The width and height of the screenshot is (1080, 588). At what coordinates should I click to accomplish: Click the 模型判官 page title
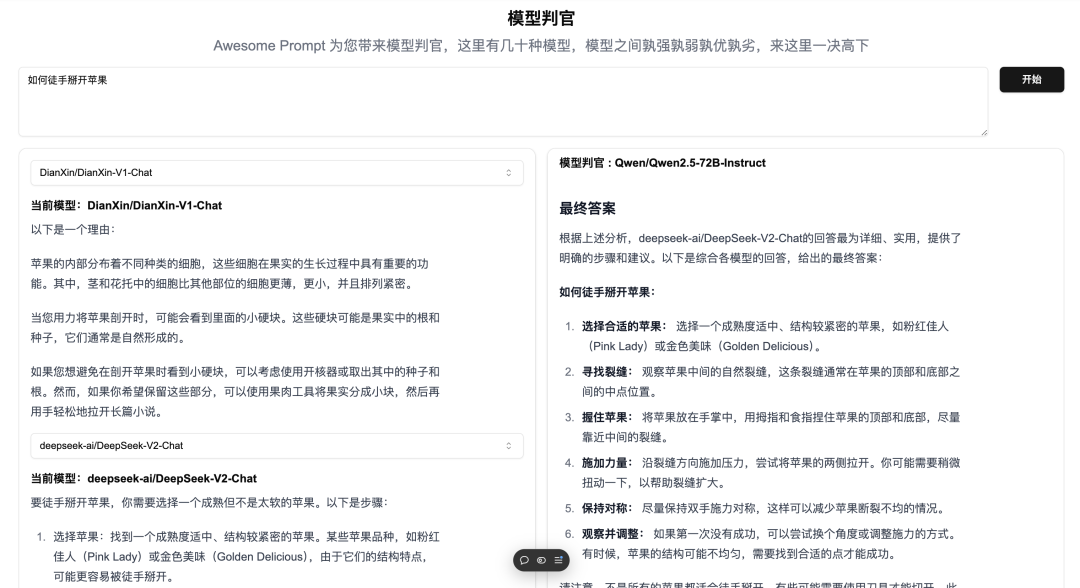point(539,17)
